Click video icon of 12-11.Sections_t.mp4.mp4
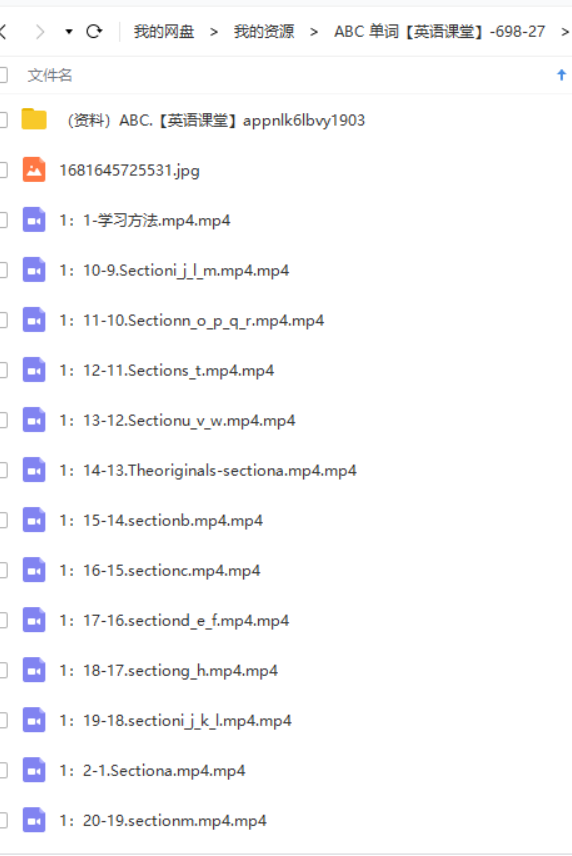Image resolution: width=572 pixels, height=856 pixels. tap(34, 370)
